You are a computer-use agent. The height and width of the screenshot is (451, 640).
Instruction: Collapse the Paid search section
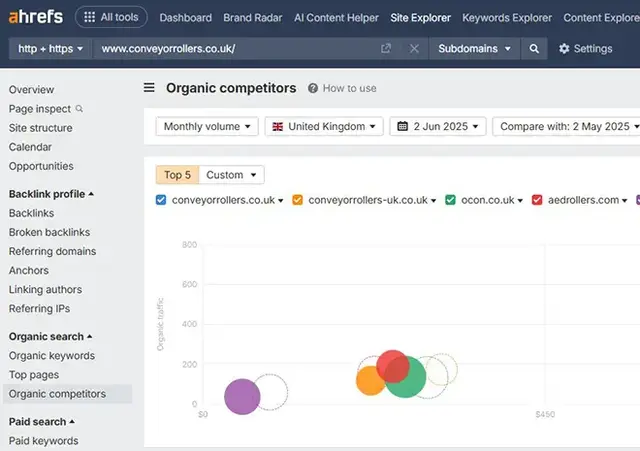pos(42,422)
